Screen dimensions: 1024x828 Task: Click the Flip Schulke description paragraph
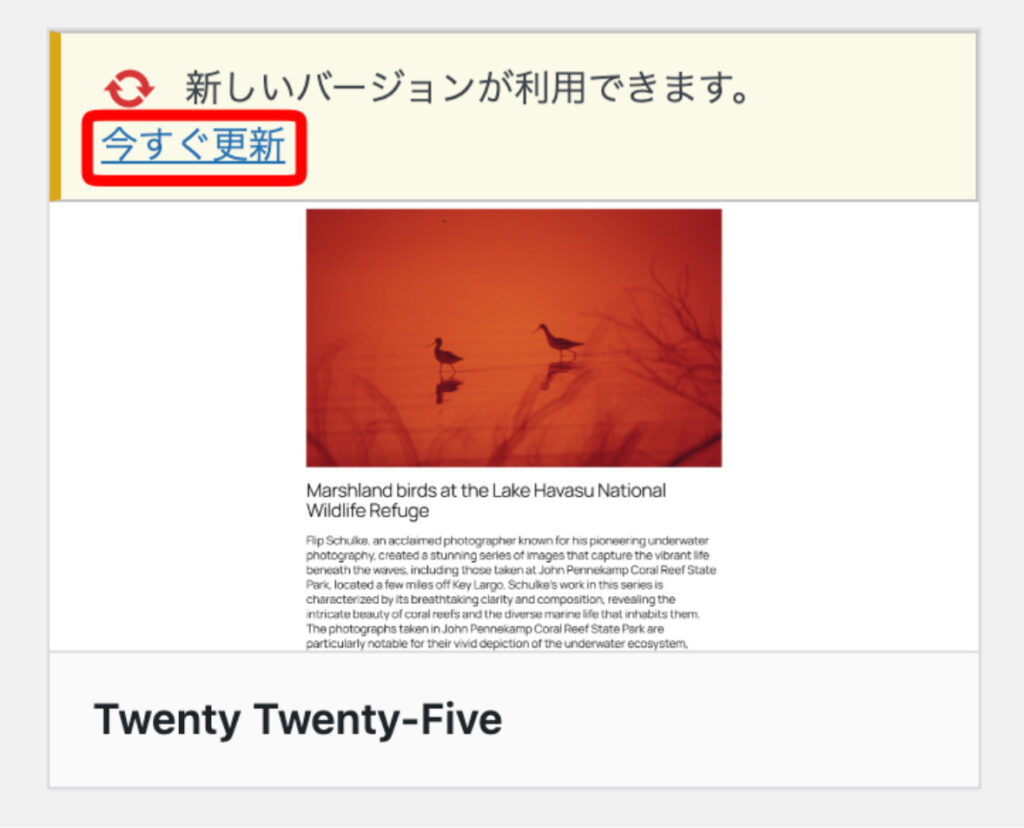(x=511, y=592)
